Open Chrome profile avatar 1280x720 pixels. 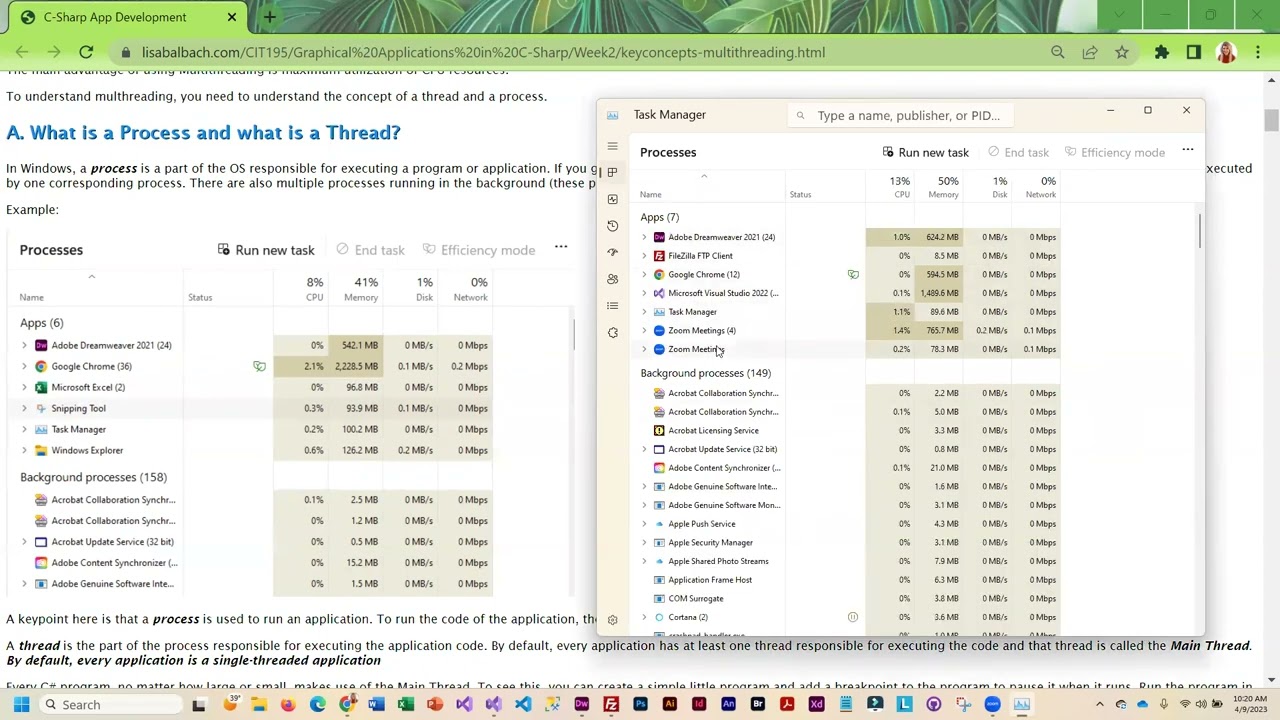tap(1226, 52)
